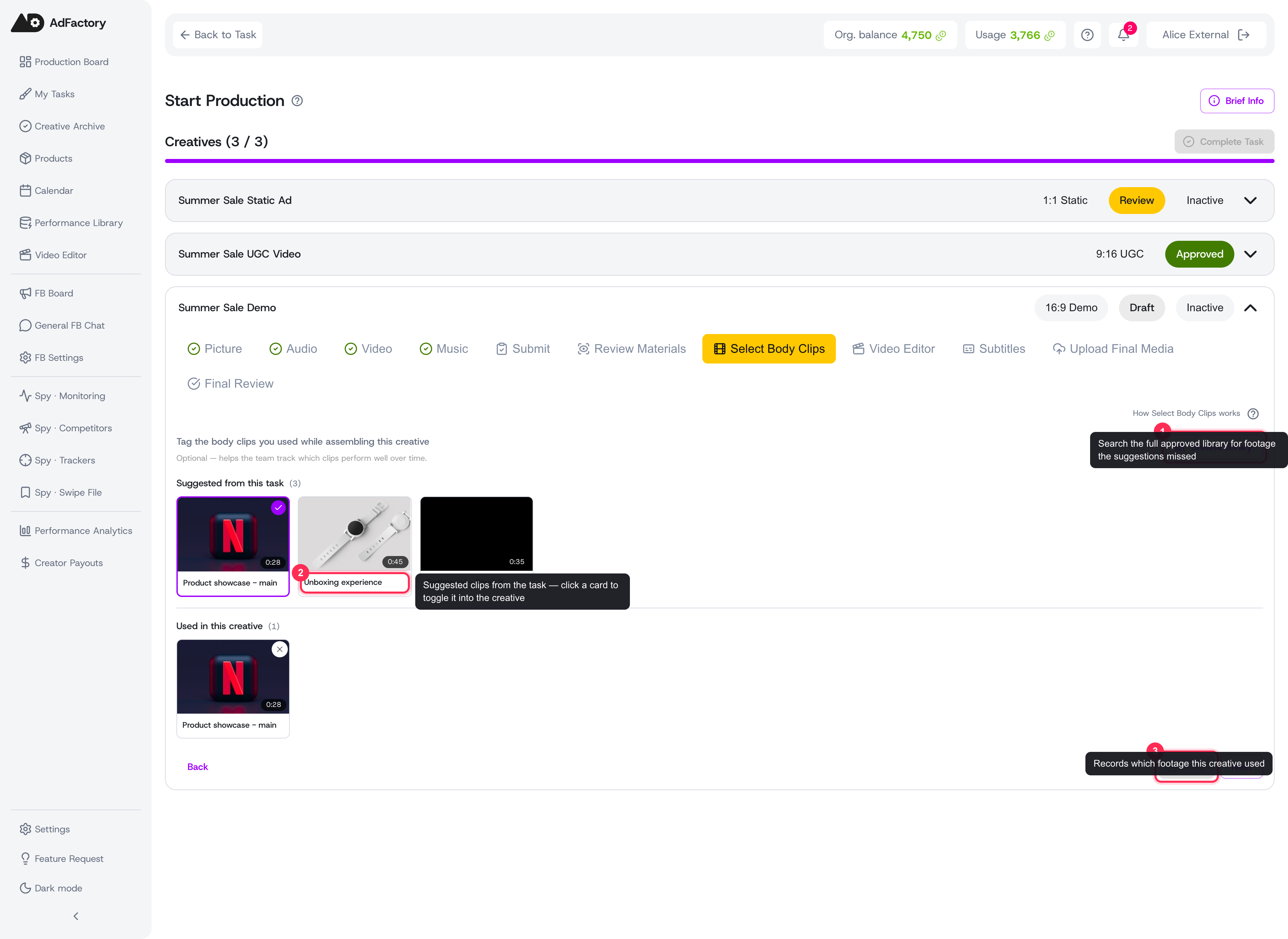This screenshot has height=939, width=1288.
Task: Open Production Board in the sidebar
Action: pos(64,61)
